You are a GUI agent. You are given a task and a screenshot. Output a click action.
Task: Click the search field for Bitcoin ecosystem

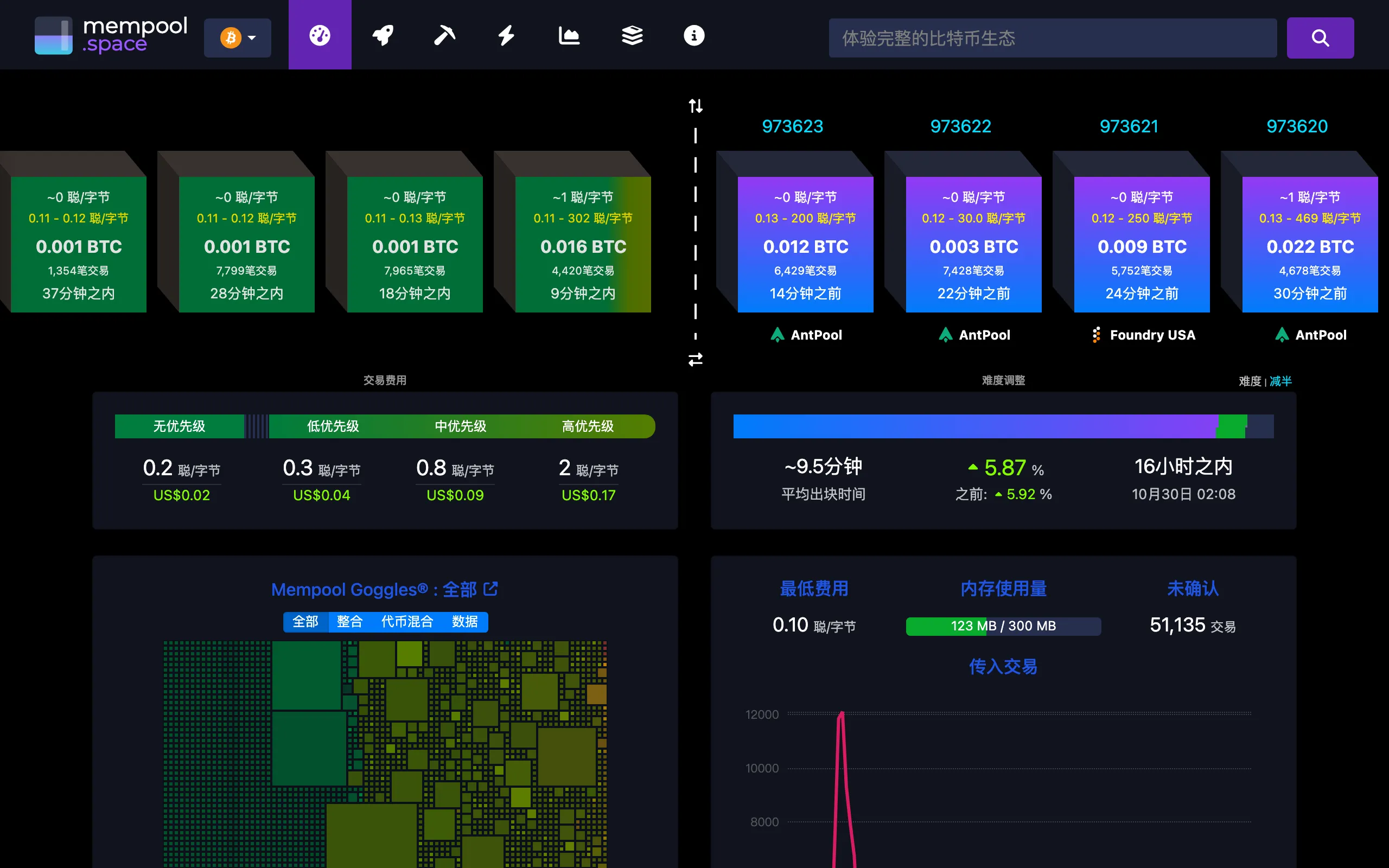coord(1053,38)
